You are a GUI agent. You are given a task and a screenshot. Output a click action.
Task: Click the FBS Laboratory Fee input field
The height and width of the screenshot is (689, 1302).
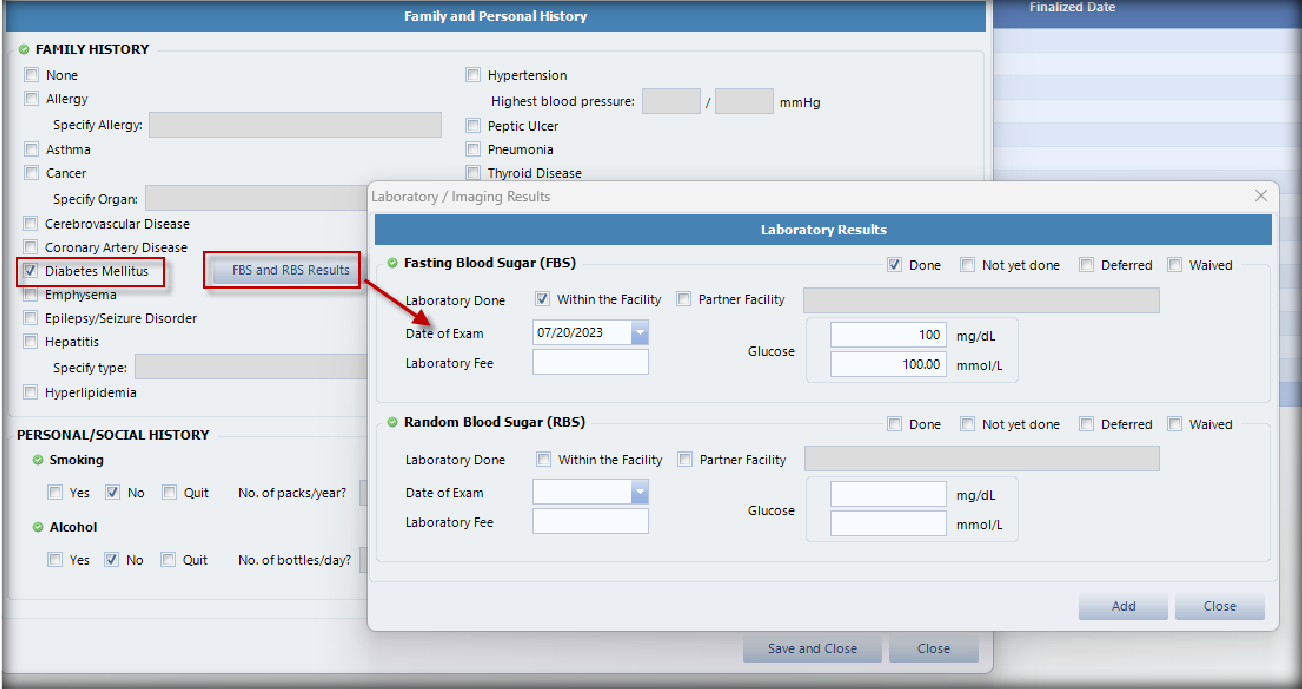coord(590,362)
